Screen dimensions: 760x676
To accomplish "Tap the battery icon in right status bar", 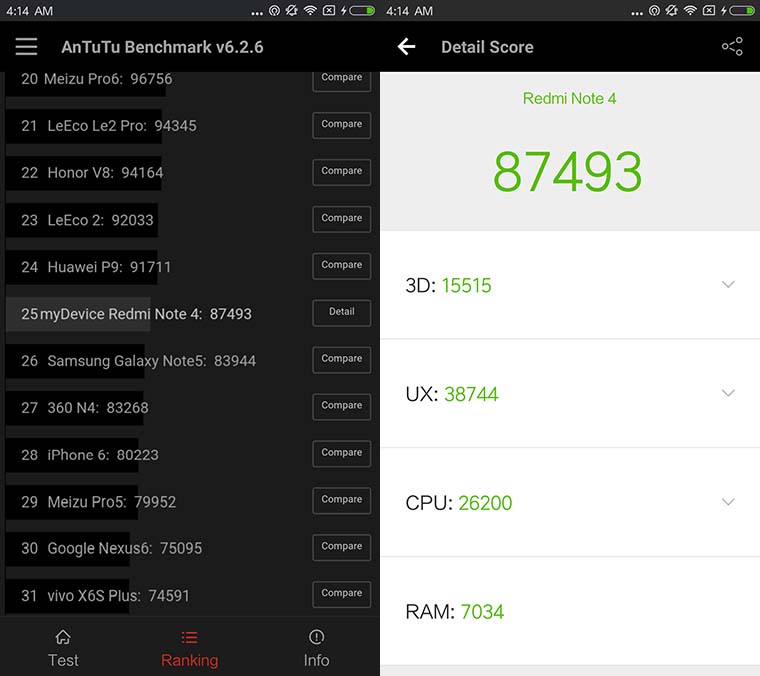I will 742,11.
